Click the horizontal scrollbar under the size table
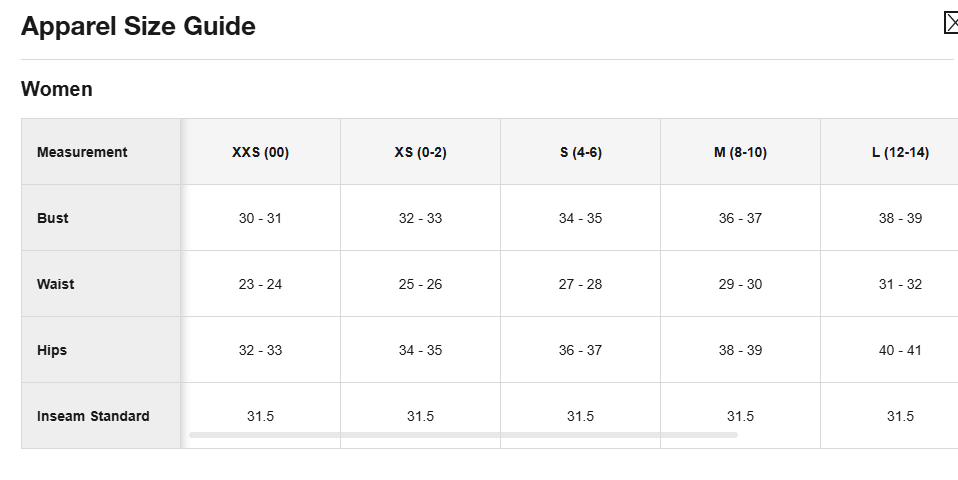The width and height of the screenshot is (958, 480). (463, 435)
